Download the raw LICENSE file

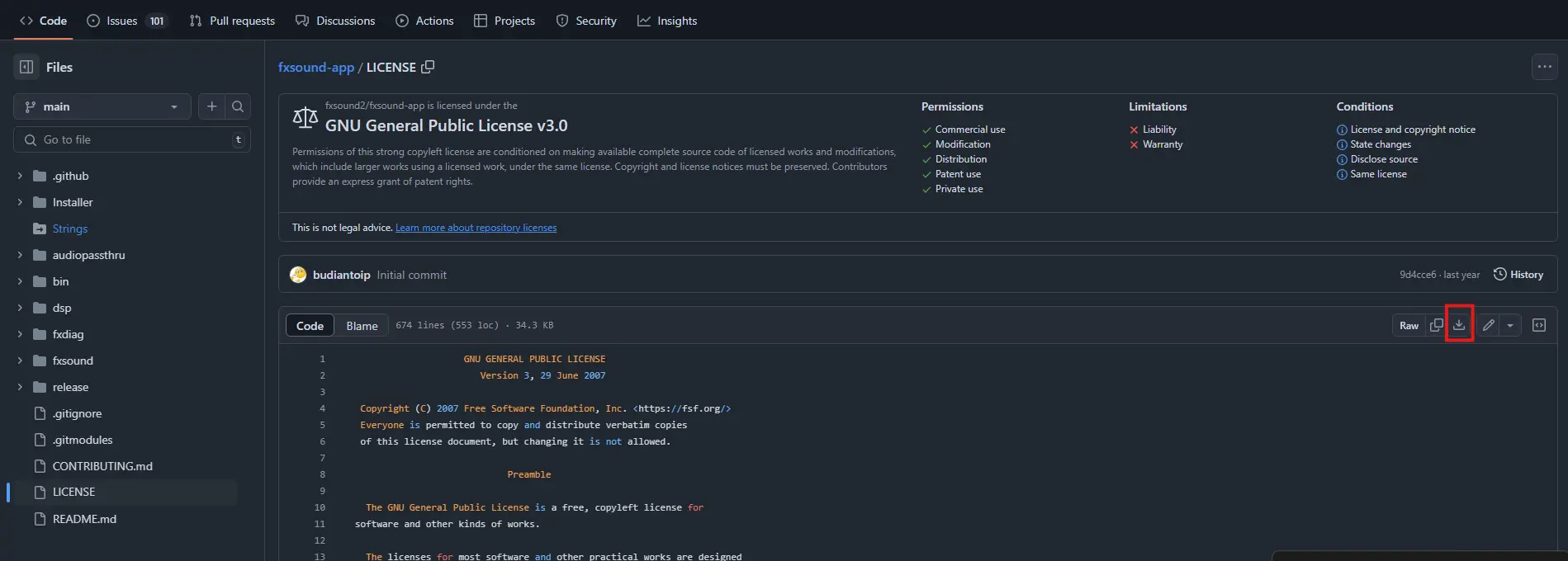click(1459, 325)
